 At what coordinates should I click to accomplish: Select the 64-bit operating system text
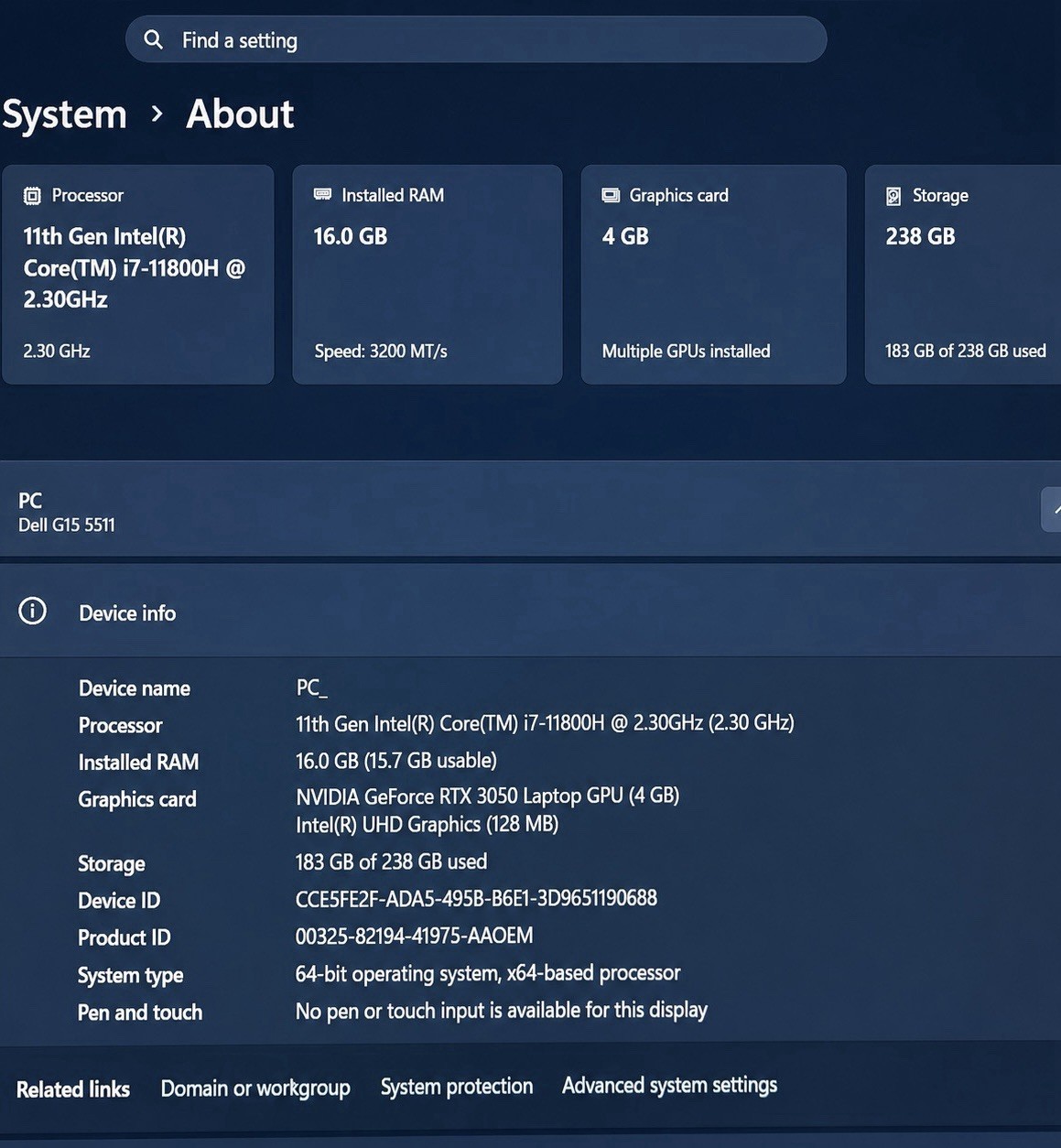click(x=488, y=973)
